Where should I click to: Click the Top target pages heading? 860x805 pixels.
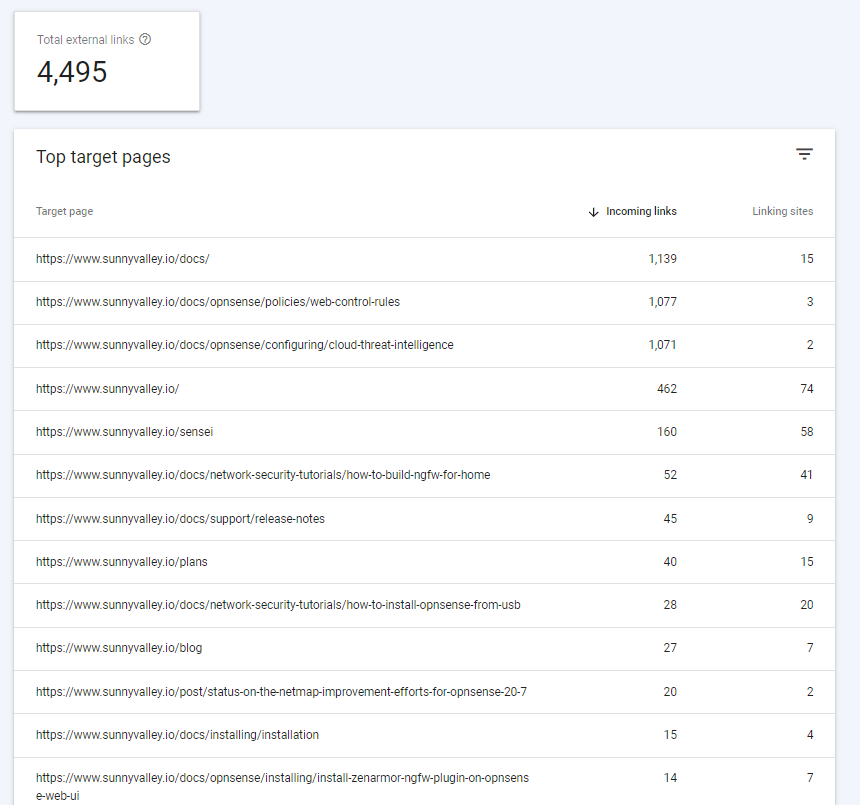[x=103, y=157]
